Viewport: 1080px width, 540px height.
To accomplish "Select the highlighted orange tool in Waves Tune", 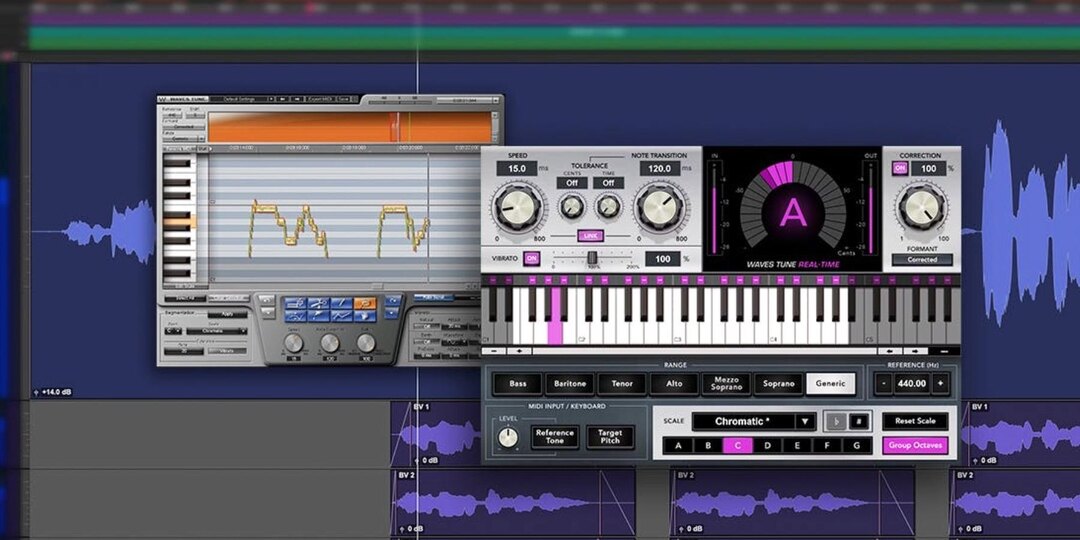I will click(x=365, y=303).
